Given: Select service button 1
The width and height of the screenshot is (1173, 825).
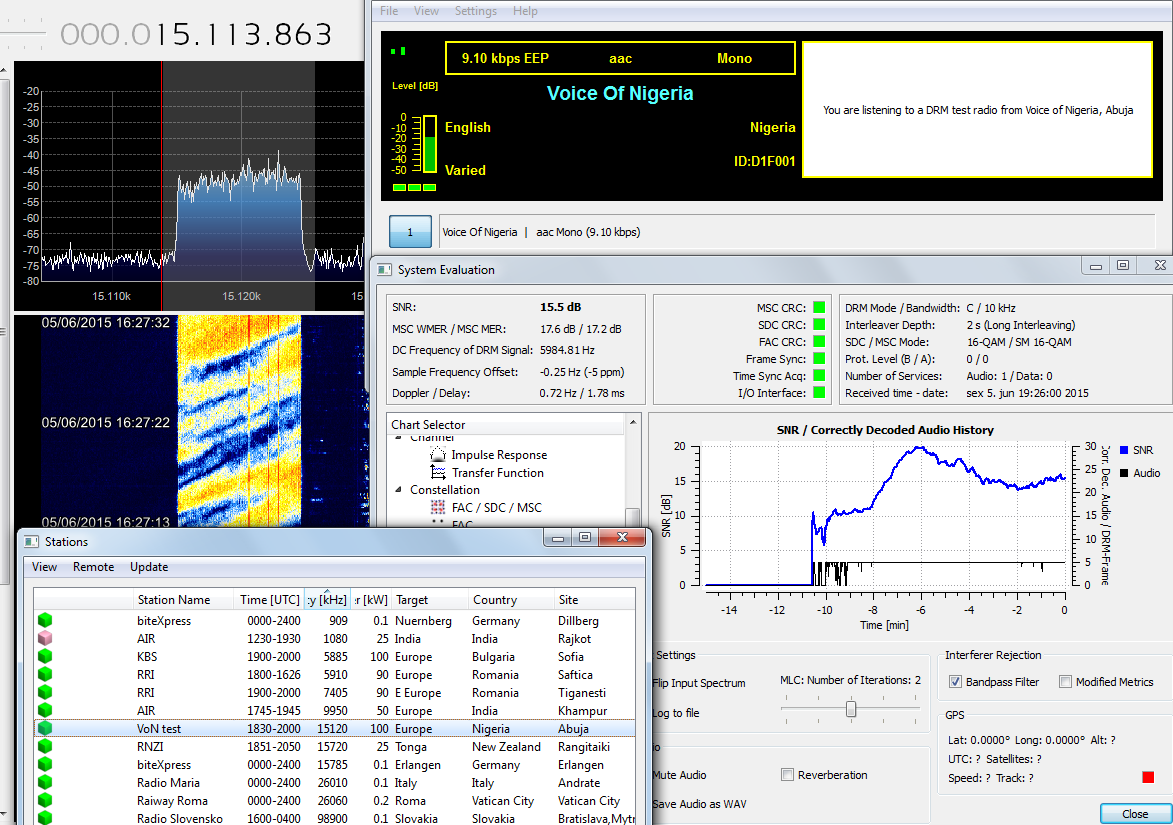Looking at the screenshot, I should 410,232.
